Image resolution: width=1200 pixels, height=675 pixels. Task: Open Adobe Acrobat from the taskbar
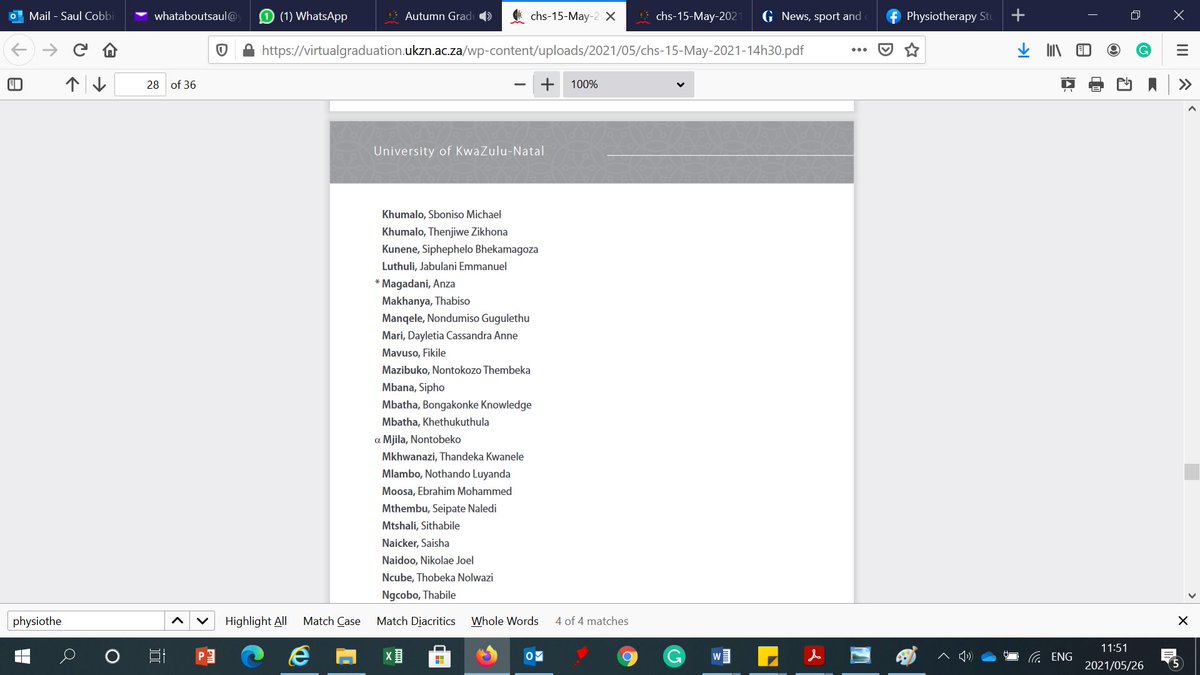(x=815, y=656)
